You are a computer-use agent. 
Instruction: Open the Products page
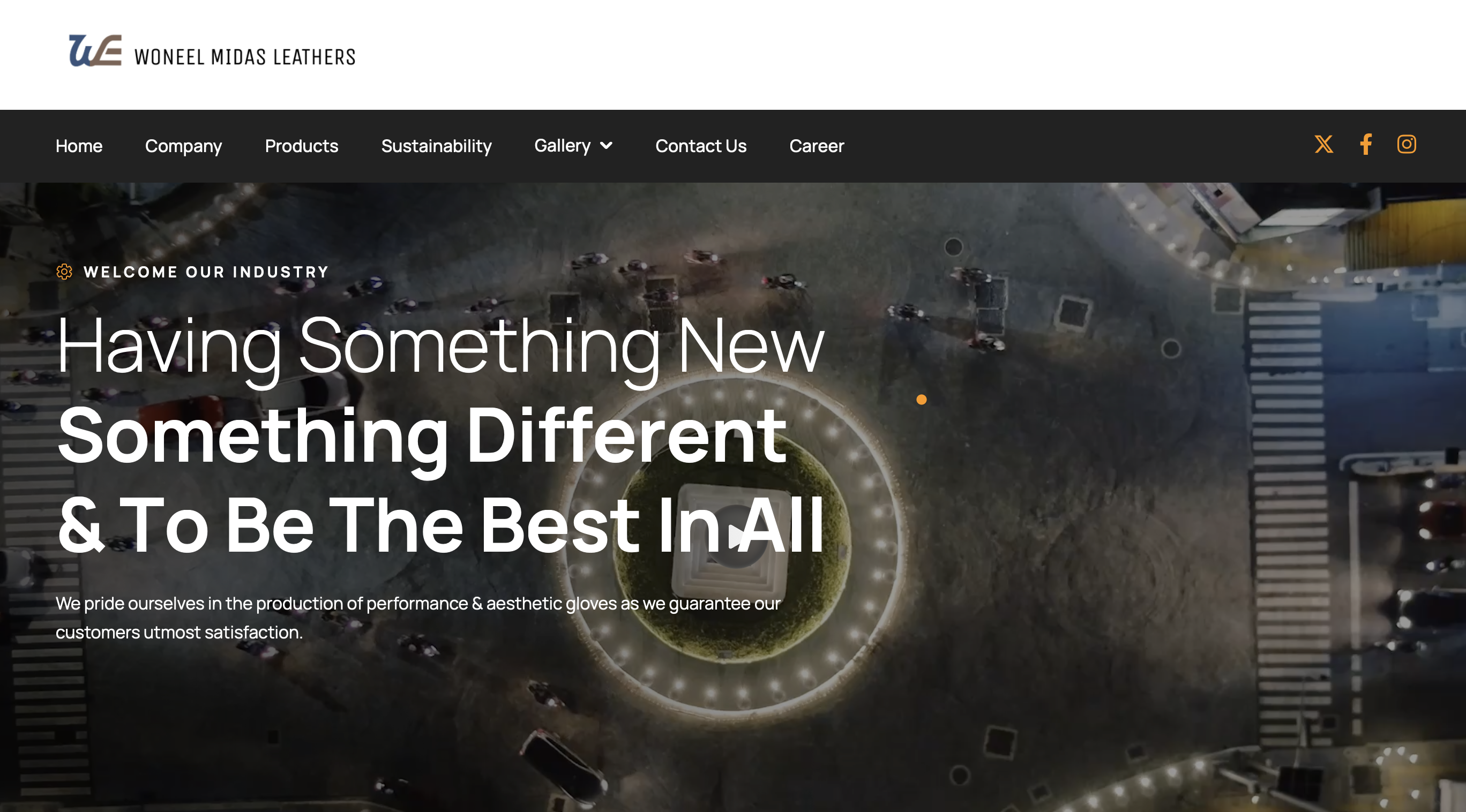pos(302,146)
